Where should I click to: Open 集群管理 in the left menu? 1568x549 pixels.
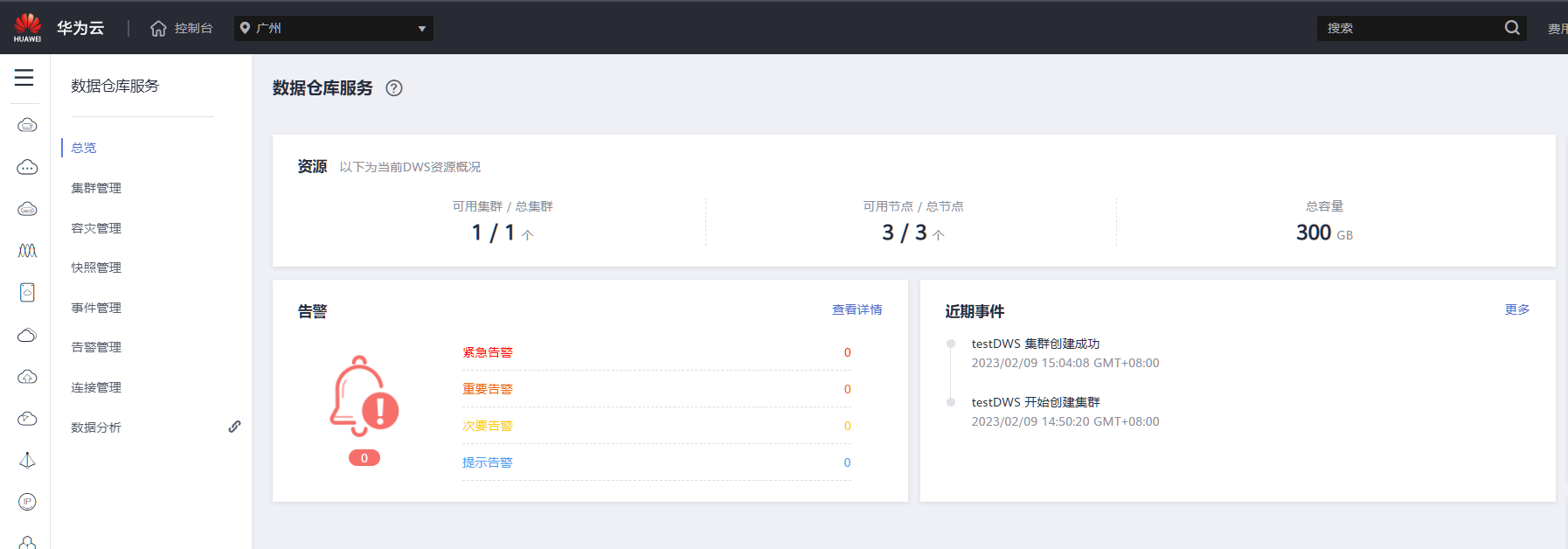pos(96,188)
